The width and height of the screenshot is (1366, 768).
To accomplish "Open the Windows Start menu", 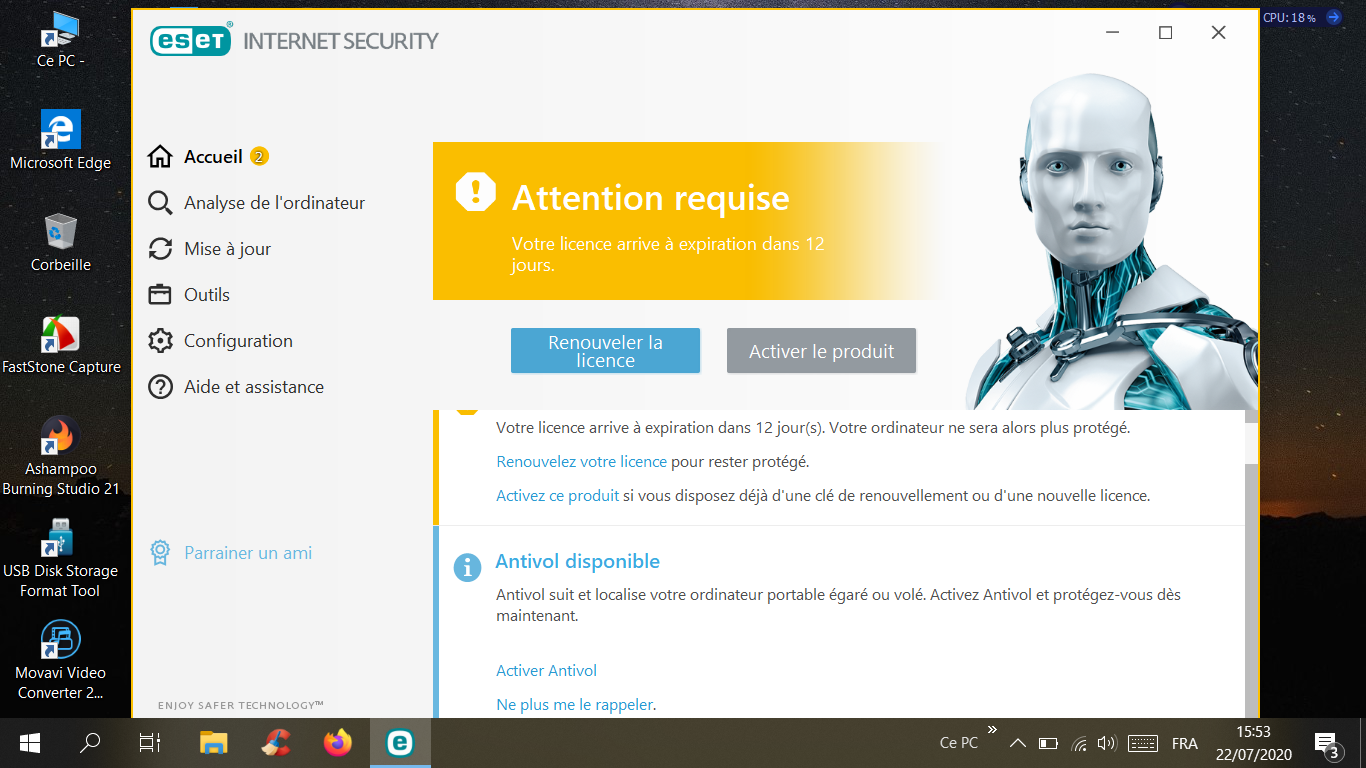I will [29, 743].
